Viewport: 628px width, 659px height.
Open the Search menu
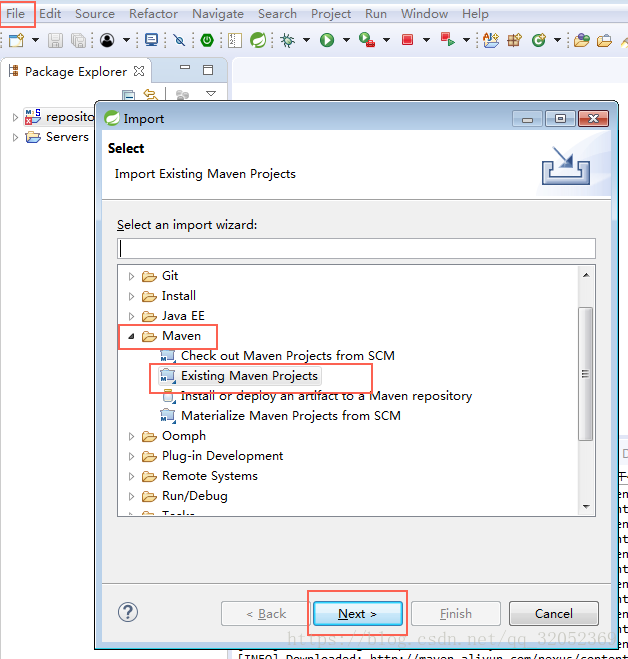pos(277,14)
